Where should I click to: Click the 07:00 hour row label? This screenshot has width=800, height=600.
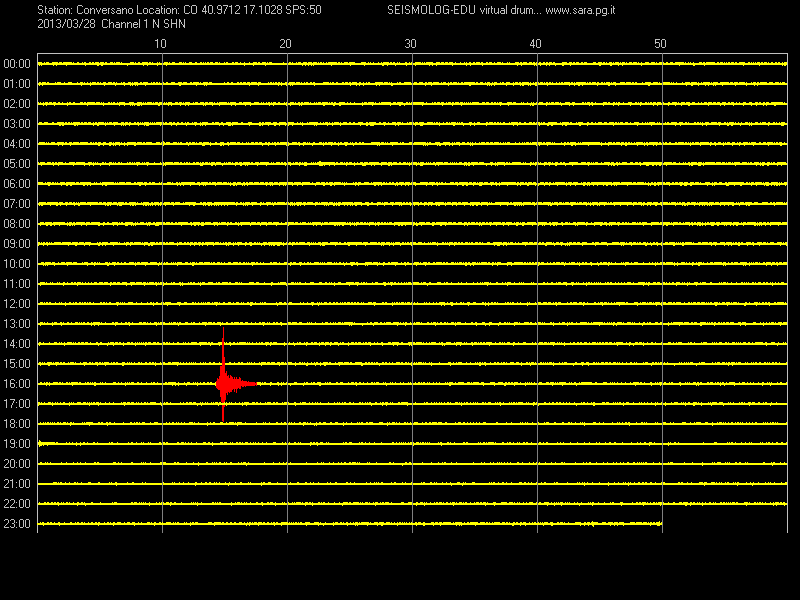click(17, 204)
